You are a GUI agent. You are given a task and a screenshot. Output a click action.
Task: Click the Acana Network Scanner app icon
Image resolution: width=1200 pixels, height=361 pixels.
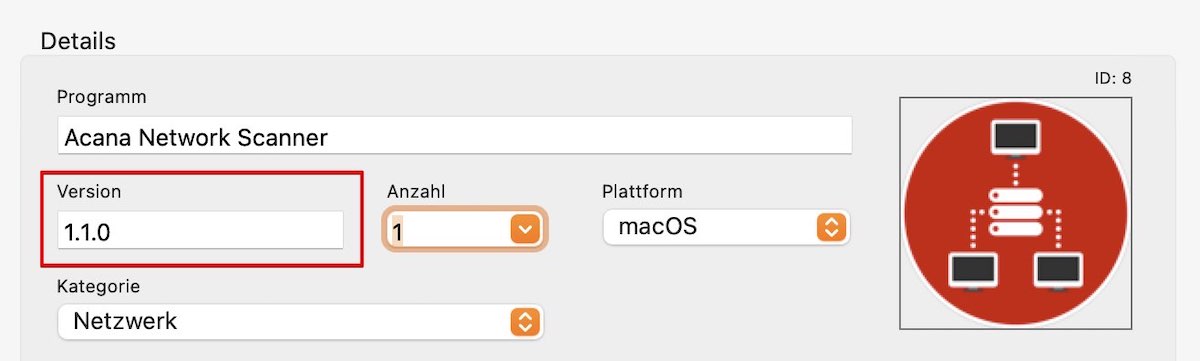click(1016, 212)
